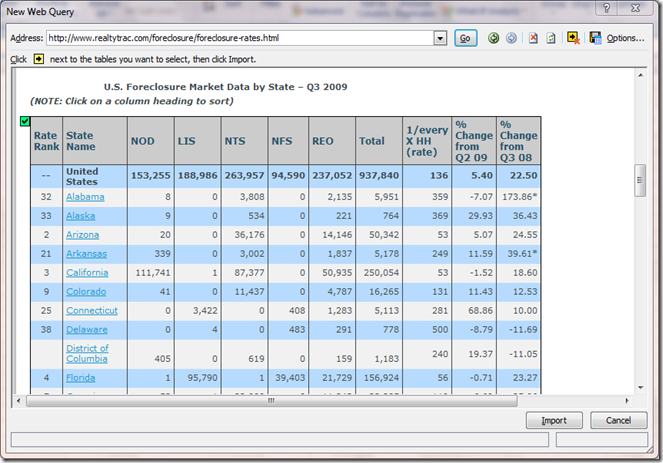Close the New Web Query dialog
The image size is (663, 463).
(x=635, y=8)
